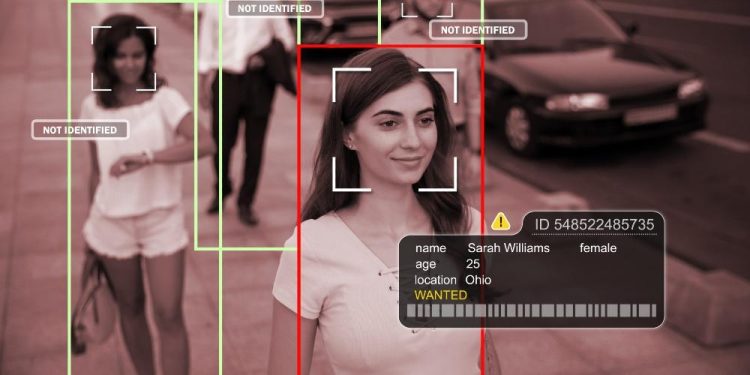Click NOT IDENTIFIED tag next to the parked car
The image size is (750, 375).
(478, 30)
